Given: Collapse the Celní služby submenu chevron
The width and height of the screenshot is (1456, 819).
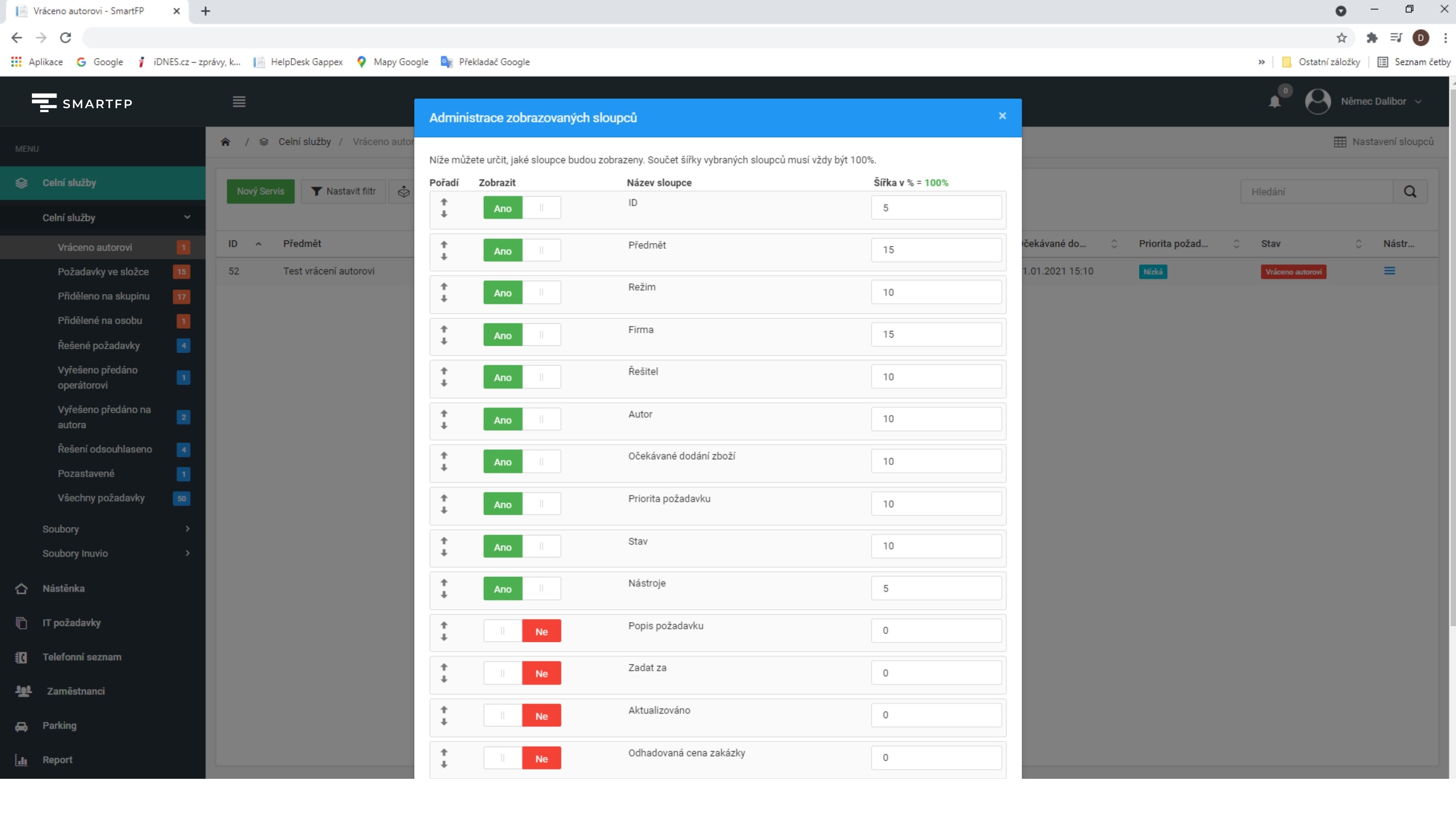Looking at the screenshot, I should point(187,218).
